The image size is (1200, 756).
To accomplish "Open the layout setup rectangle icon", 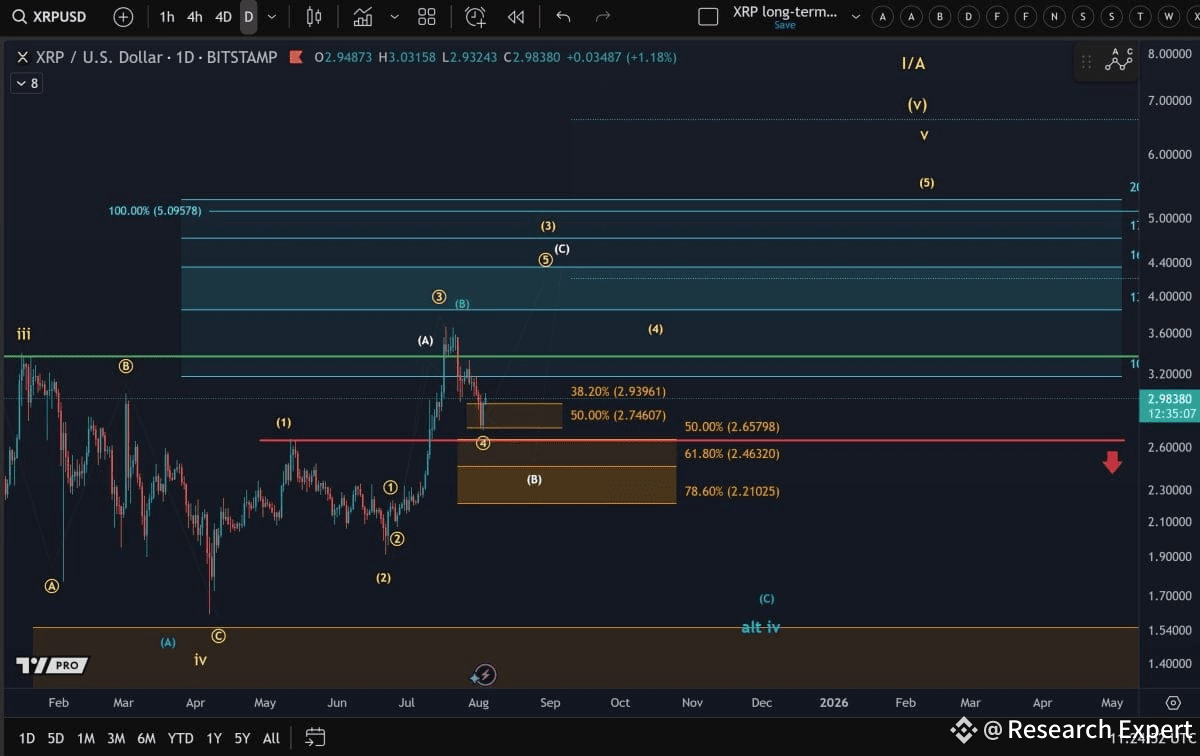I will pos(708,17).
